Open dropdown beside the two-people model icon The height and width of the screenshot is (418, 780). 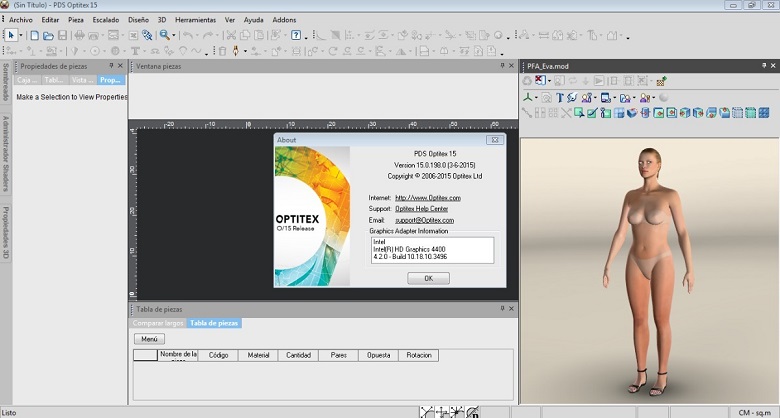tap(595, 98)
